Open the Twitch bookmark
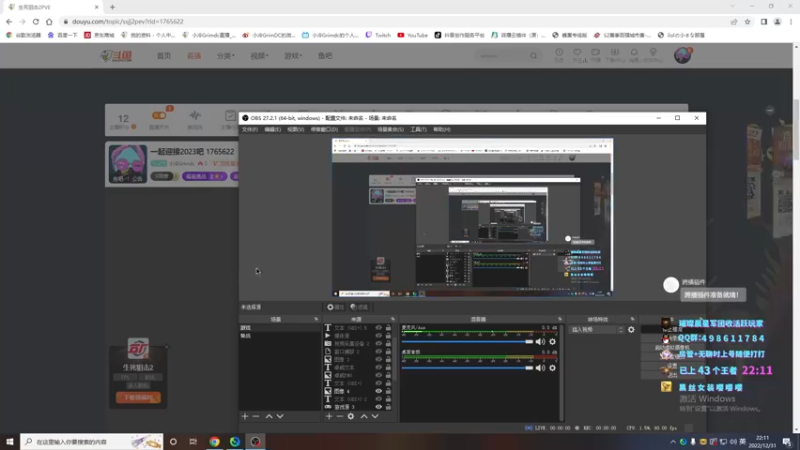Screen dimensions: 800x450 pos(378,35)
